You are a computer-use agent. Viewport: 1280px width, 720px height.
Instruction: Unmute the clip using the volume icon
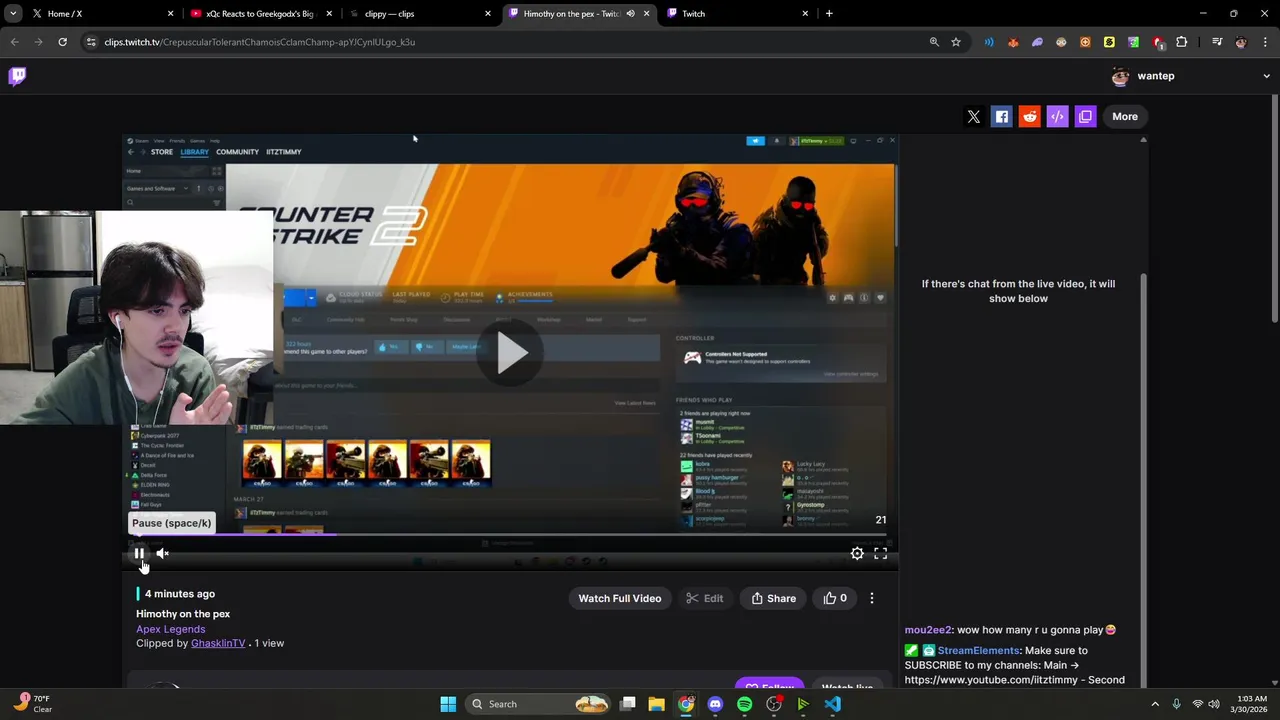(x=162, y=553)
